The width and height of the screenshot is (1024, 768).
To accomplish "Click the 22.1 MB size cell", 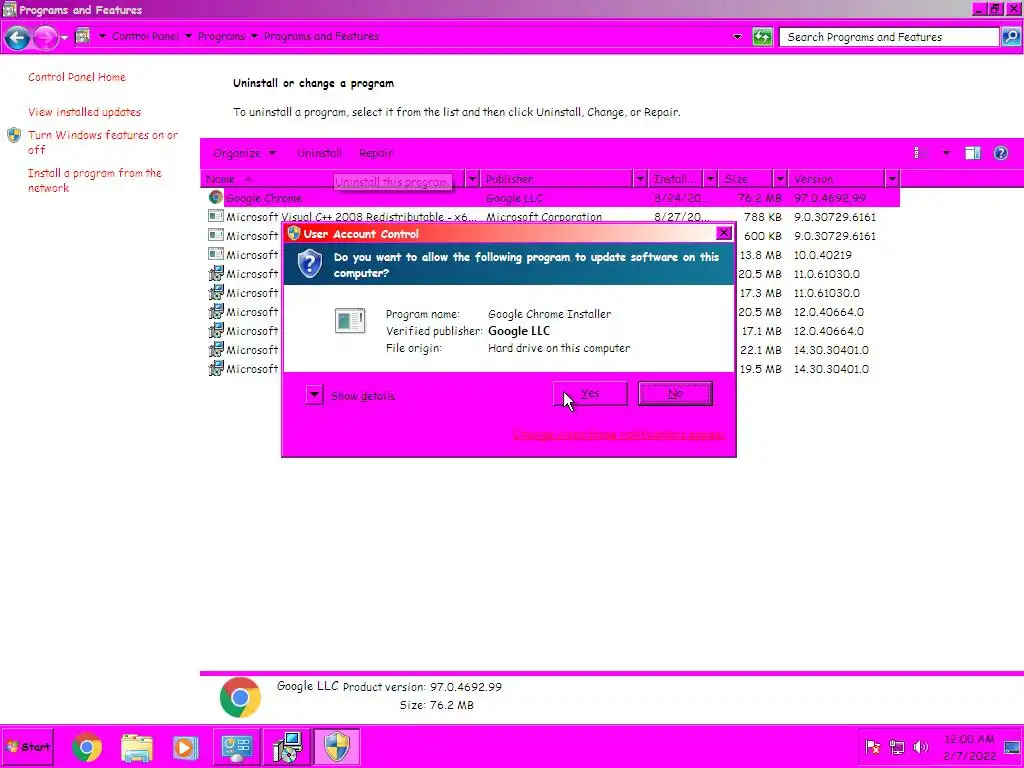I will (760, 351).
